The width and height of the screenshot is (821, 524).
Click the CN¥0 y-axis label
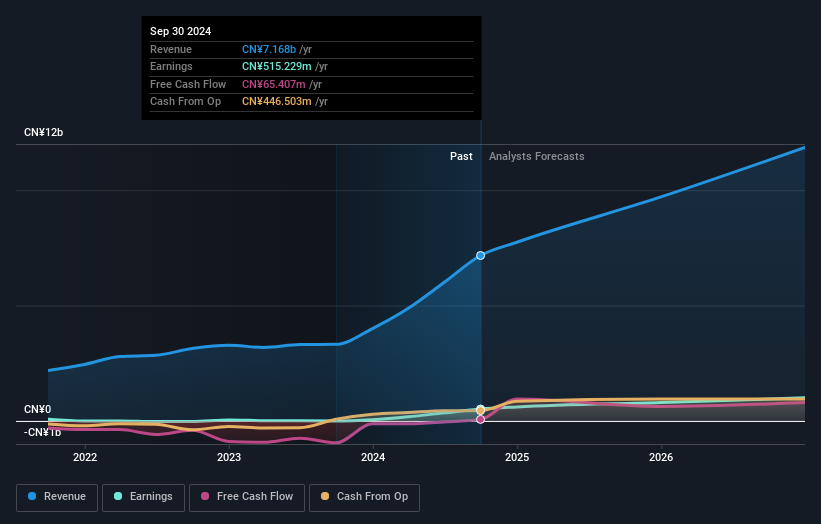pyautogui.click(x=38, y=409)
